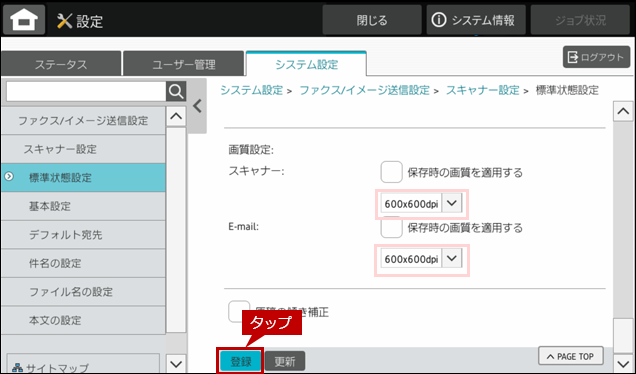Tap the 閉じる button
The width and height of the screenshot is (636, 374).
click(372, 20)
